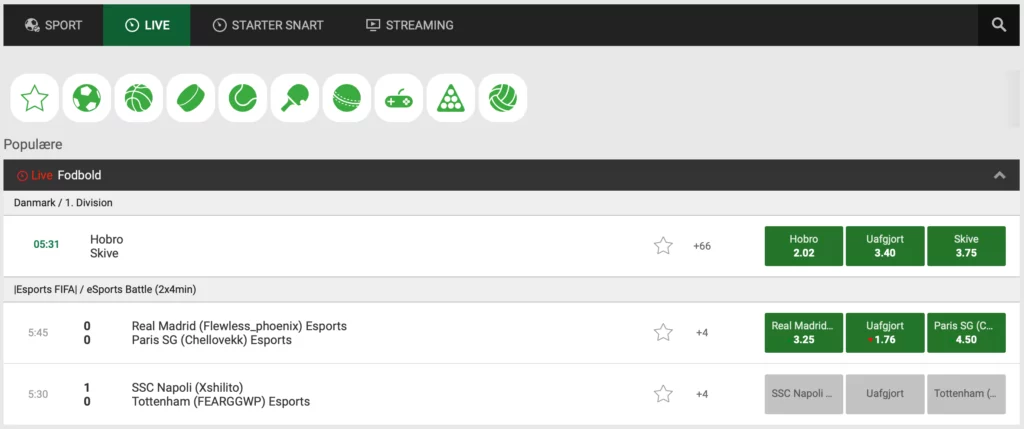Viewport: 1024px width, 429px height.
Task: Star the Real Madrid vs Paris SG match
Action: (x=663, y=333)
